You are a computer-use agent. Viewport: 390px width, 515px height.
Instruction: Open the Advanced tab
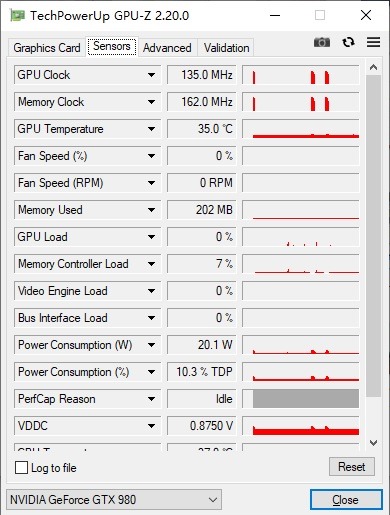167,48
